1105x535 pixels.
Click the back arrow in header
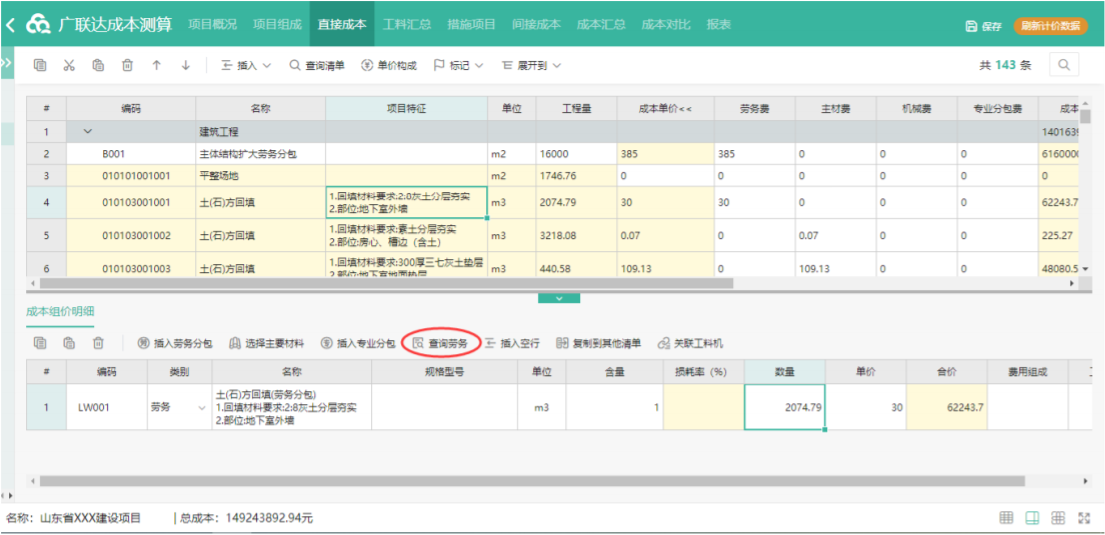coord(10,25)
